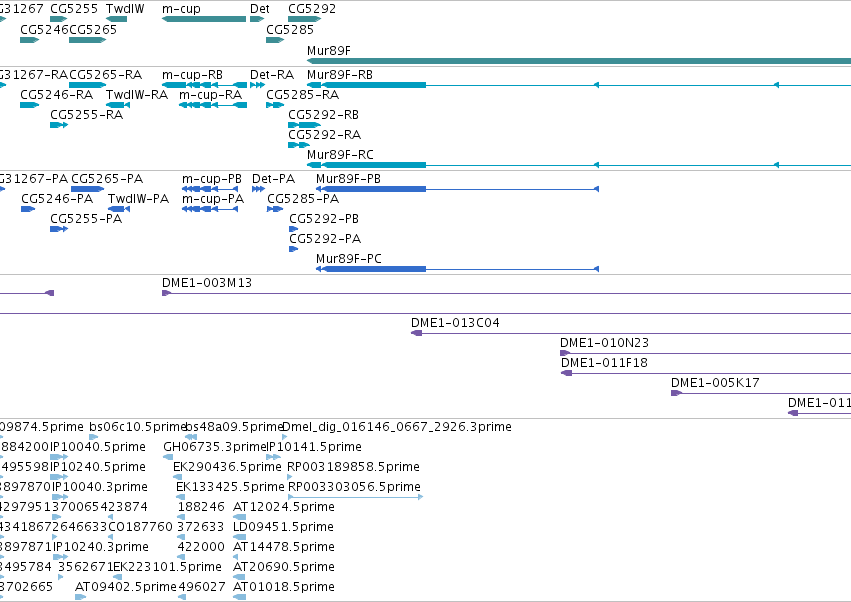Image resolution: width=851 pixels, height=602 pixels.
Task: Open the m-cup gene feature
Action: (204, 19)
